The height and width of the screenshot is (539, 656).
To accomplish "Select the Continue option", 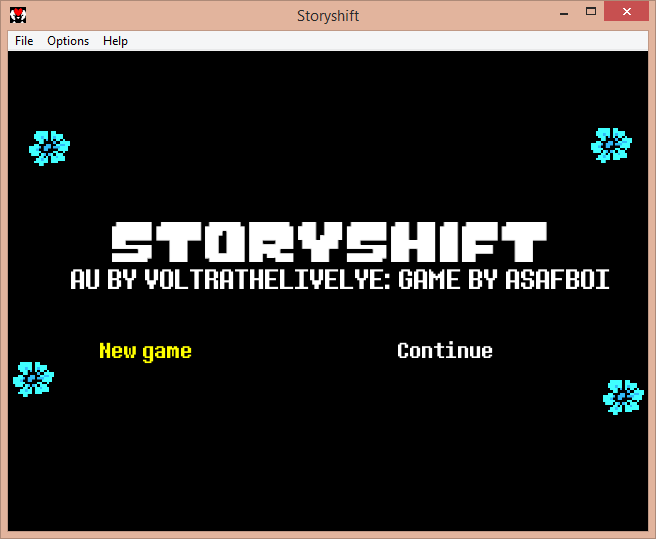I will (x=445, y=351).
